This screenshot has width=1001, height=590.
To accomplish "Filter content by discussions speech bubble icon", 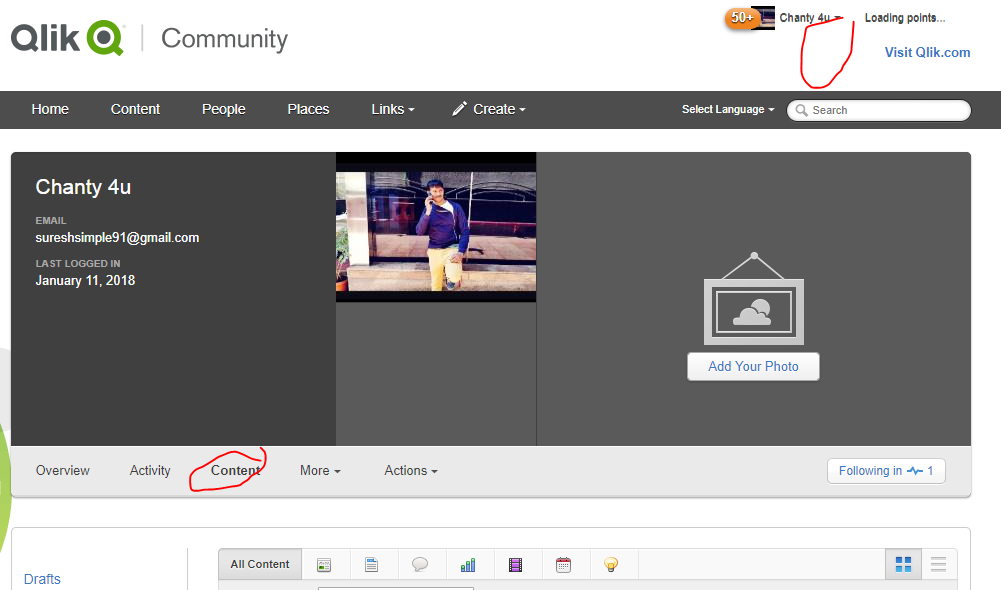I will 419,564.
